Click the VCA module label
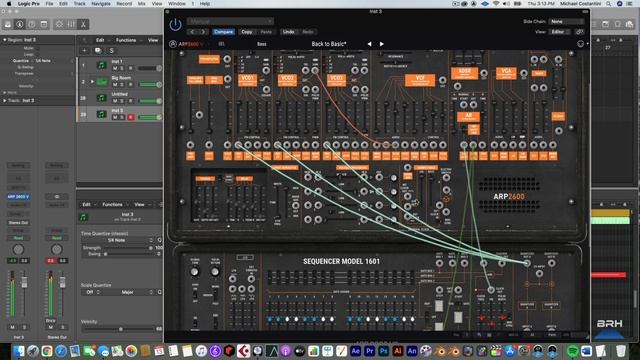 coord(506,73)
